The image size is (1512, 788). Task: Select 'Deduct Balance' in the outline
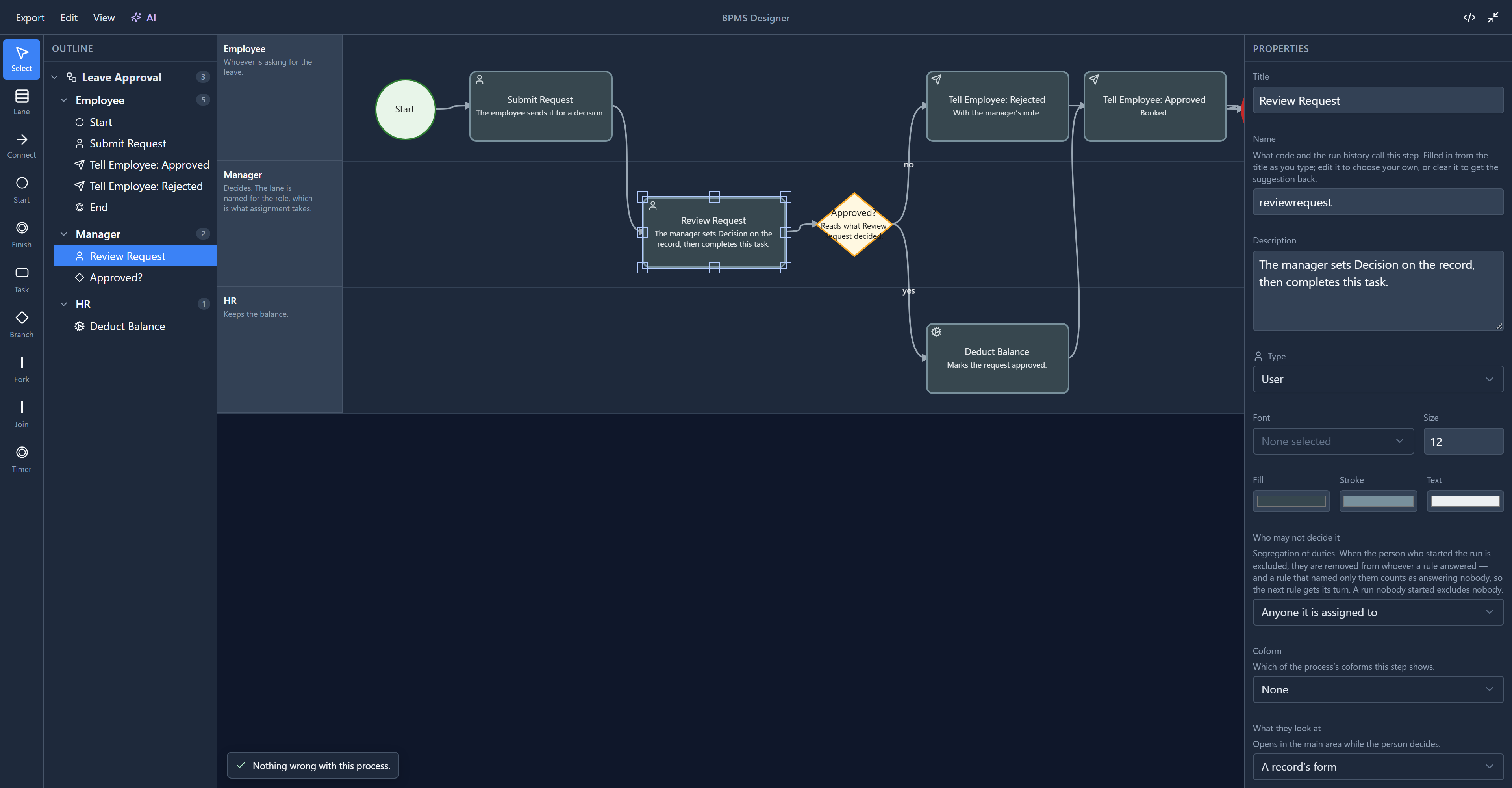click(135, 326)
